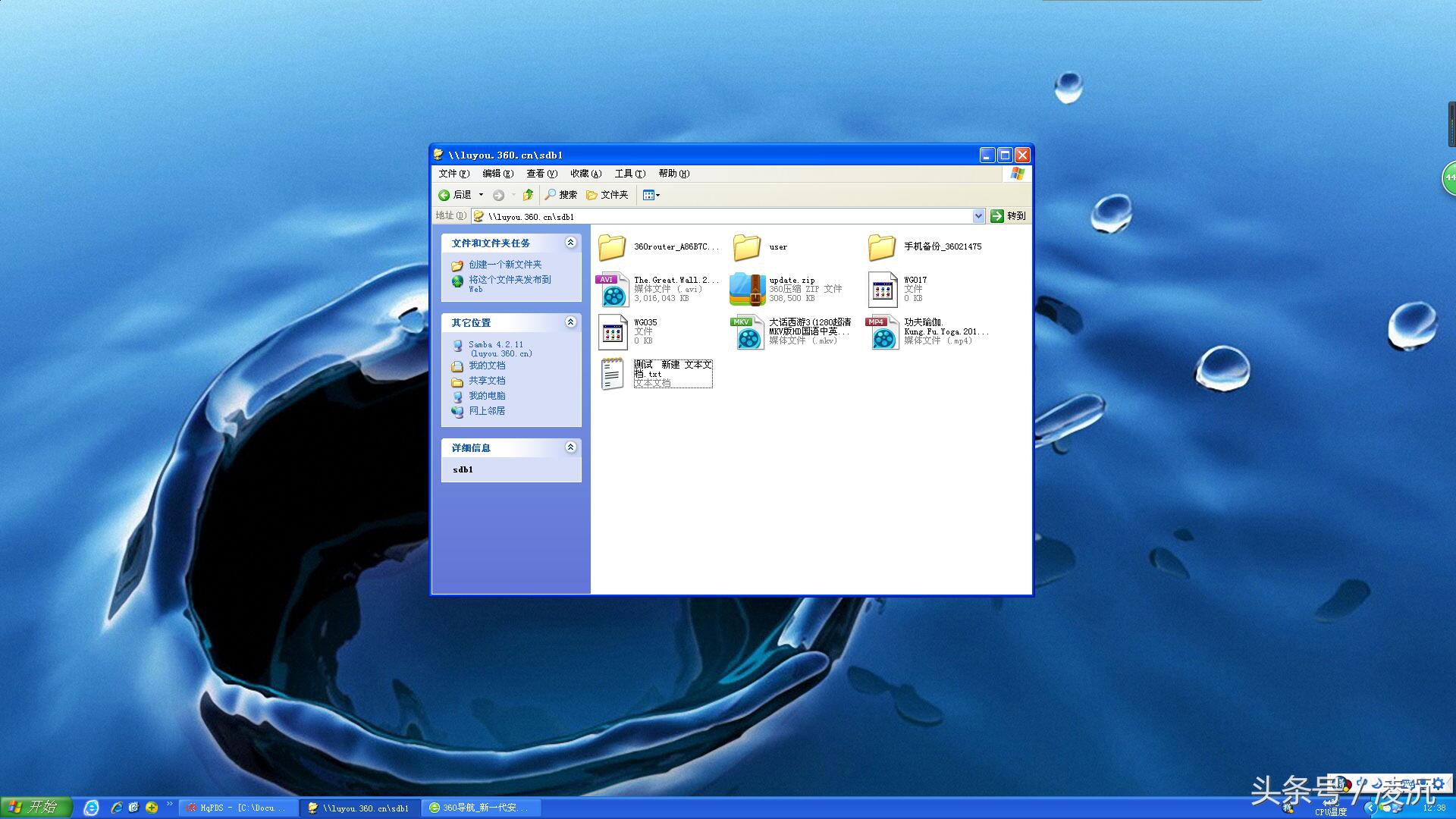Open the Views dropdown icon
Viewport: 1456px width, 819px height.
coord(651,195)
